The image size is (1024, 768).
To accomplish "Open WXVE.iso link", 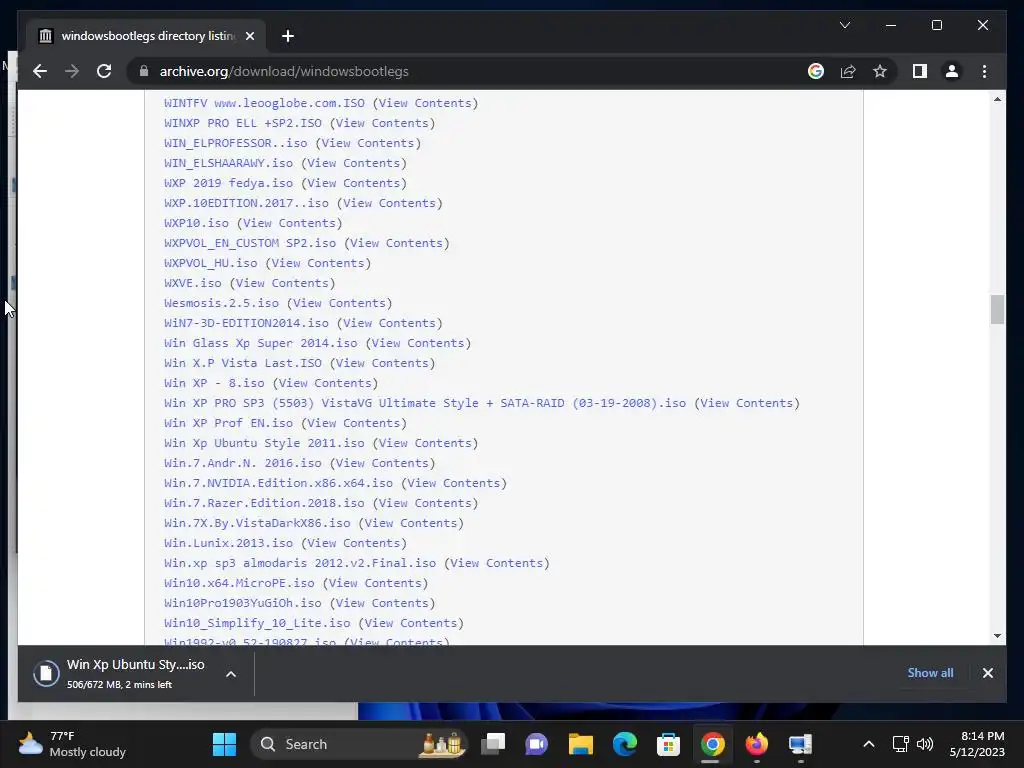I will pyautogui.click(x=192, y=283).
